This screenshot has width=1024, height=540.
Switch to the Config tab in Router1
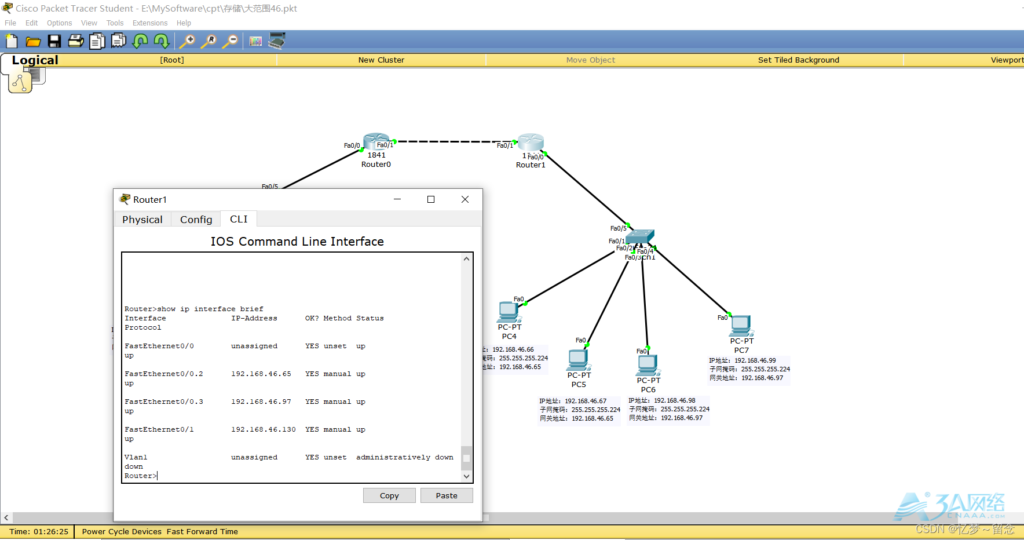coord(196,219)
